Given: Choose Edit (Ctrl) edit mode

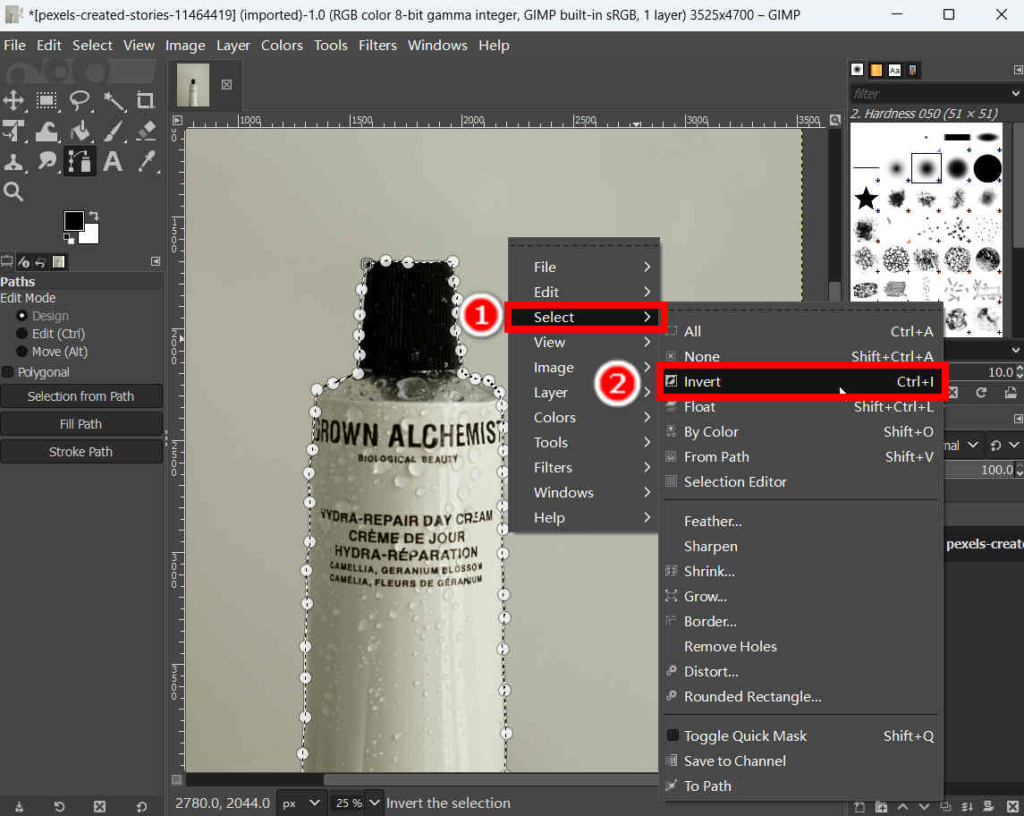Looking at the screenshot, I should (x=23, y=334).
